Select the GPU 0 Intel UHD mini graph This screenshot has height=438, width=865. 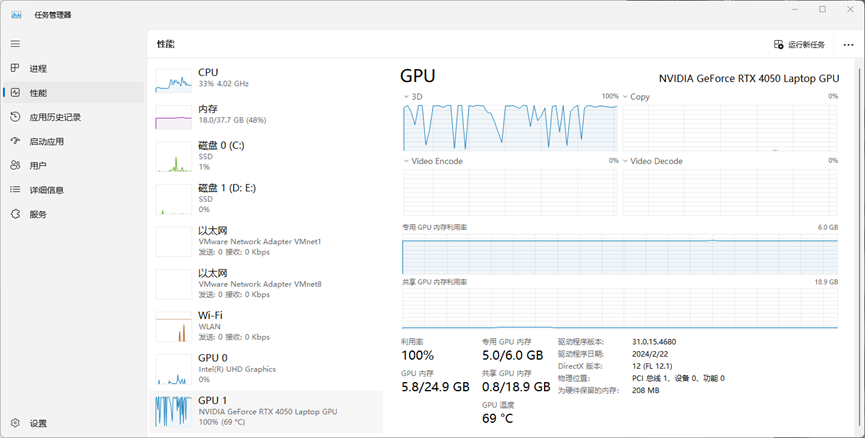click(x=174, y=369)
